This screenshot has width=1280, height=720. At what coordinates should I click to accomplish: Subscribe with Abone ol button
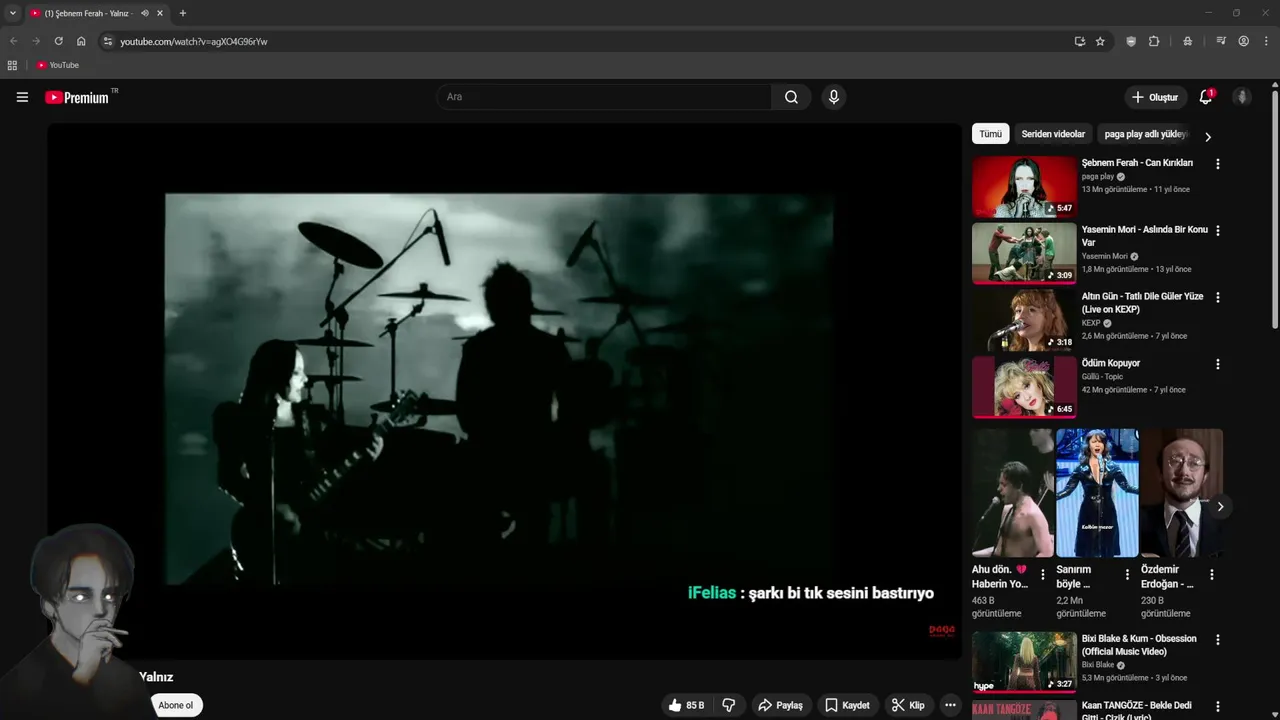point(176,705)
